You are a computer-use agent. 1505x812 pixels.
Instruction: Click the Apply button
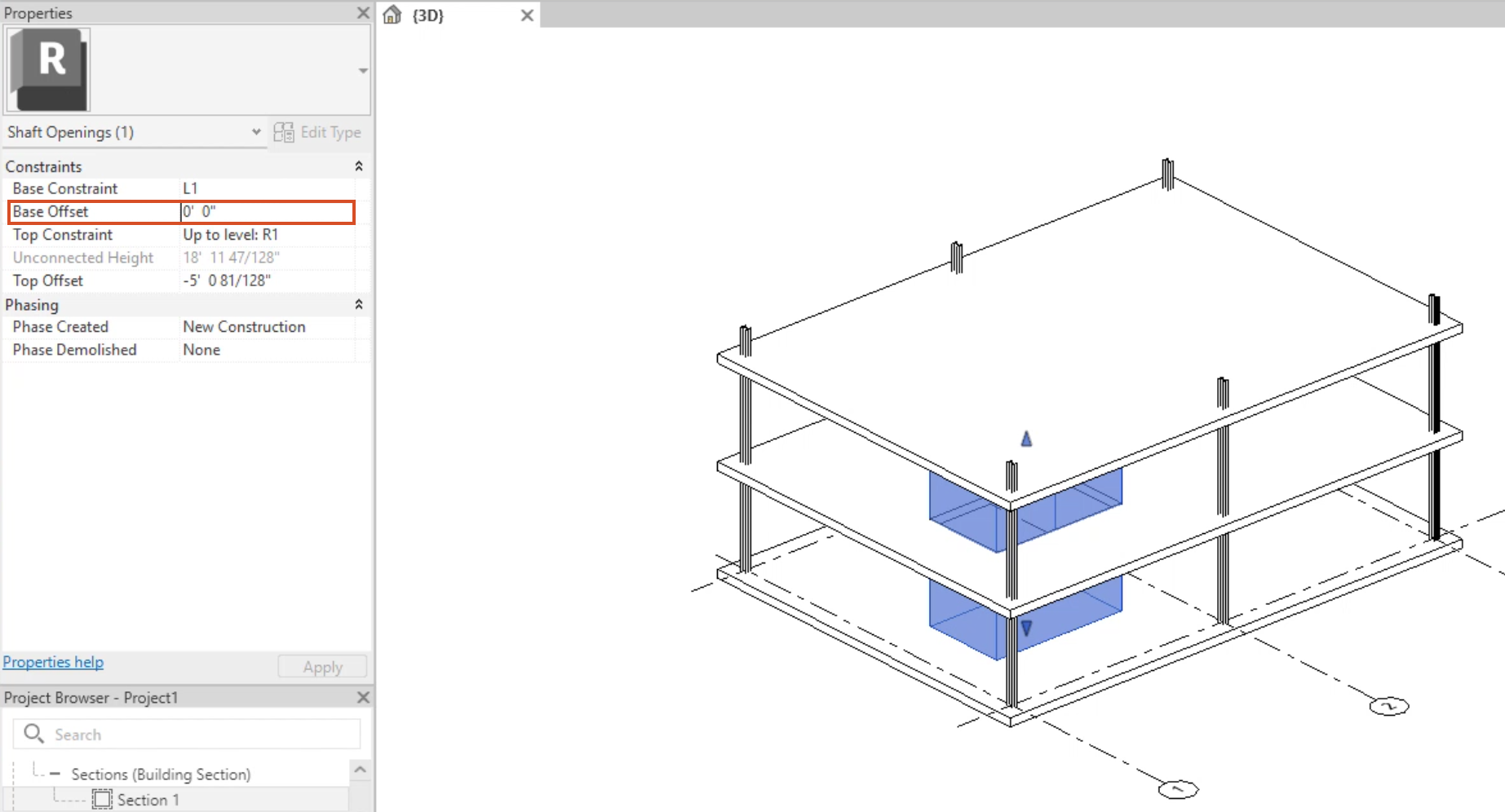[x=321, y=665]
